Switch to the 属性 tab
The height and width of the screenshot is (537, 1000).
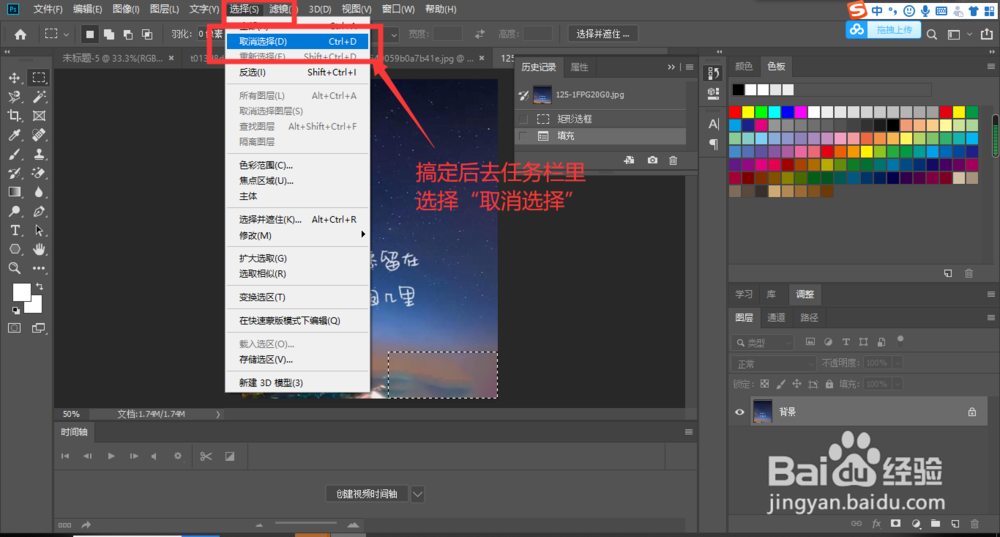pyautogui.click(x=579, y=67)
